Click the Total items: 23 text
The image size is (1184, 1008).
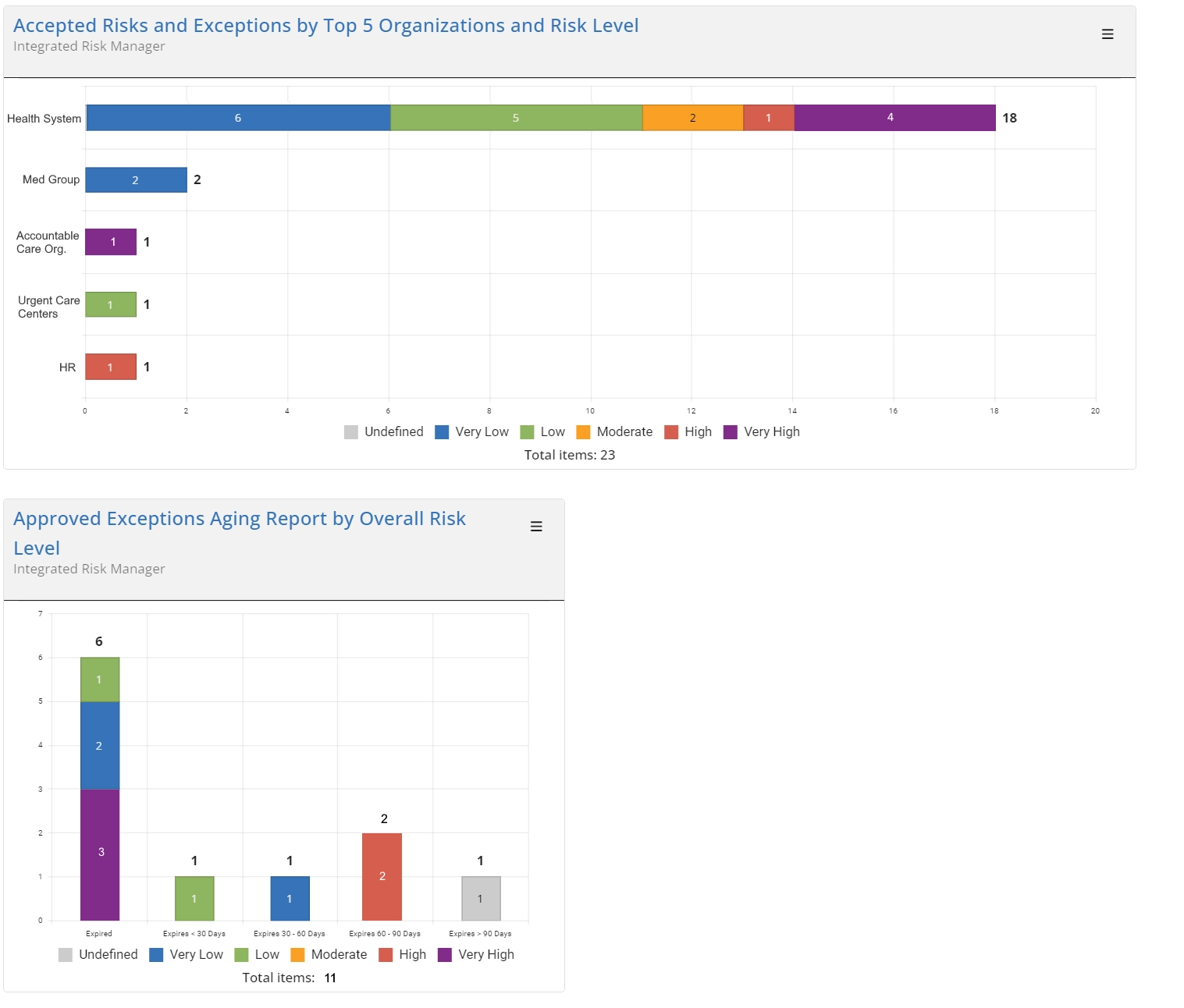coord(570,455)
